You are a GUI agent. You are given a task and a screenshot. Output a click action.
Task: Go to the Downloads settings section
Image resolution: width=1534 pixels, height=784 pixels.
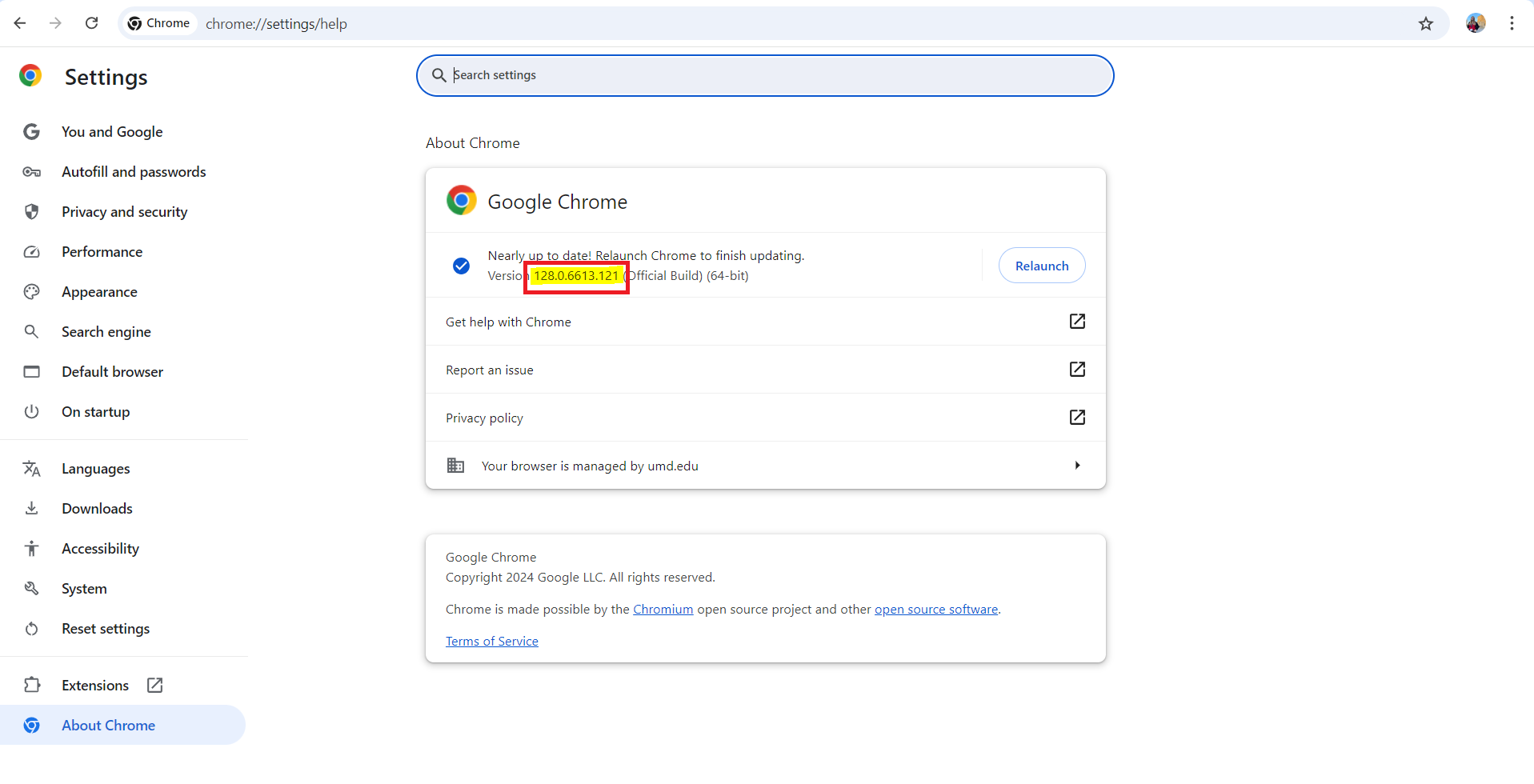pyautogui.click(x=97, y=509)
